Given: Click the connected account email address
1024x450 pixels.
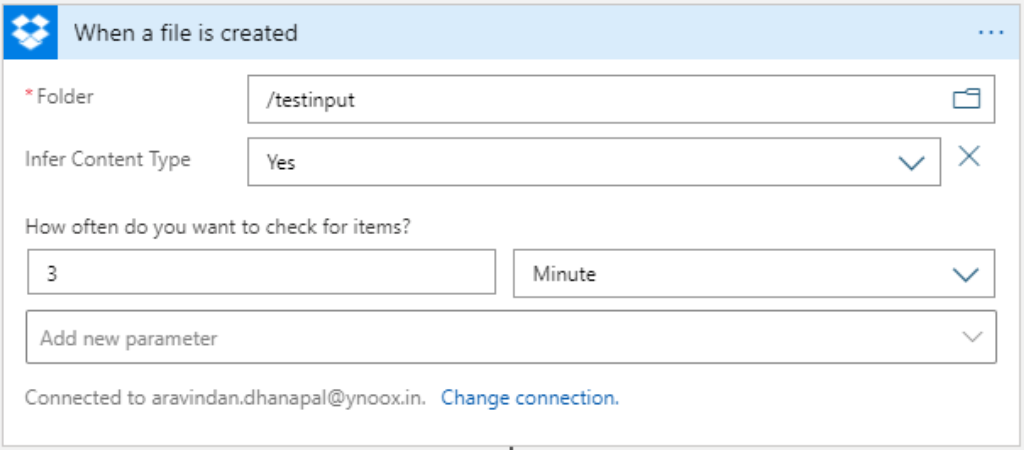Looking at the screenshot, I should pos(289,397).
